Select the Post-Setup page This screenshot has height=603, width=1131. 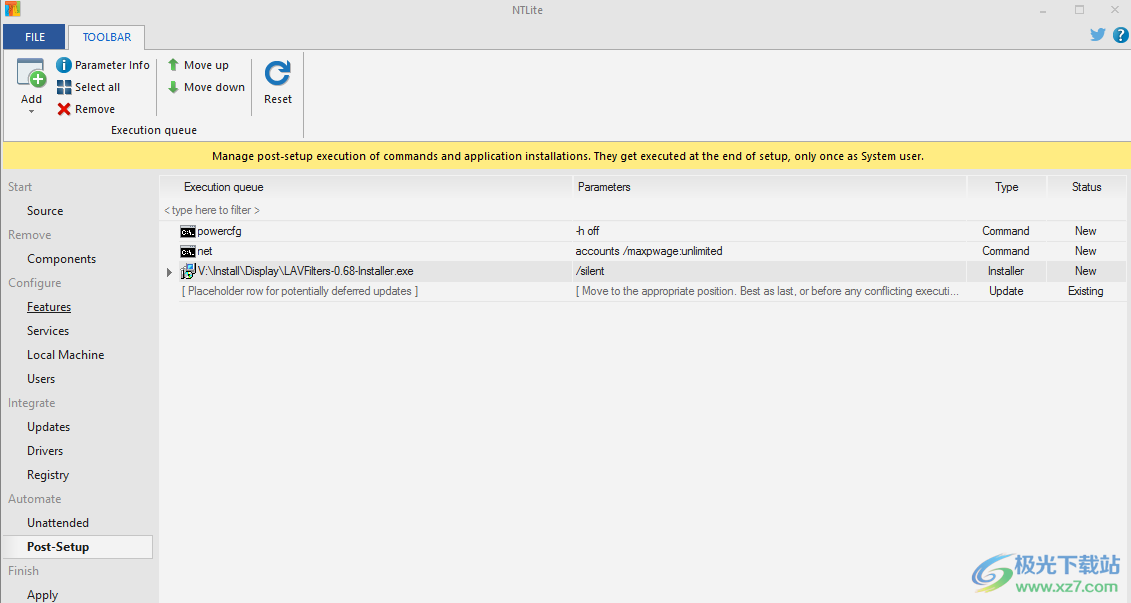tap(78, 547)
